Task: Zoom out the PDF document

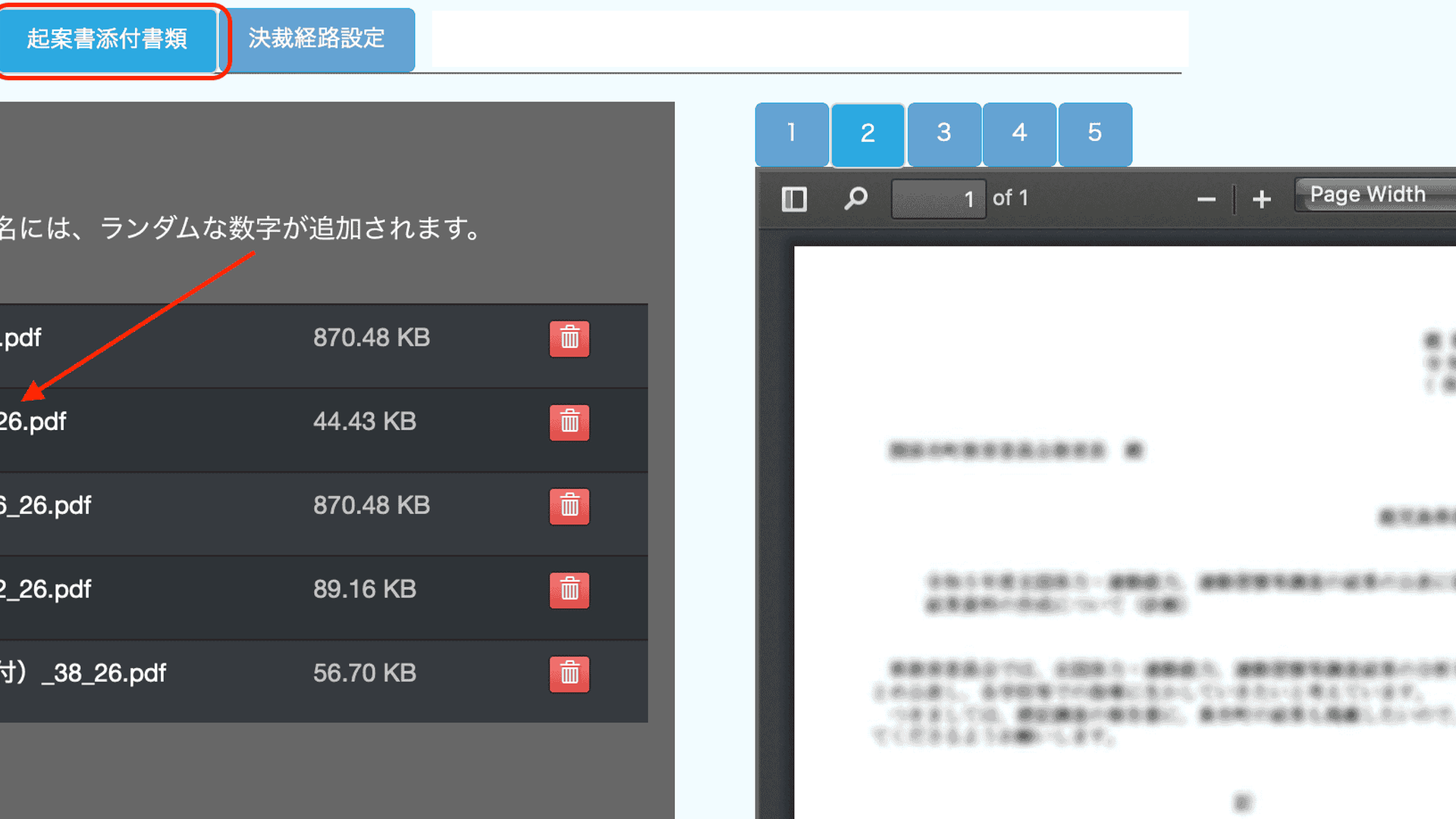Action: (1206, 199)
